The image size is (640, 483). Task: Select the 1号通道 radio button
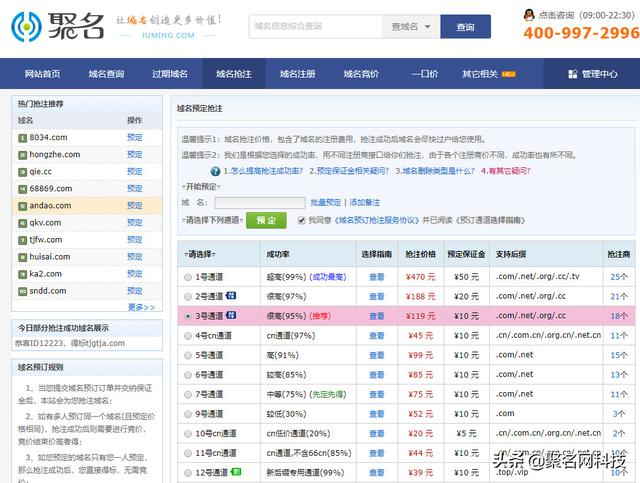[187, 277]
